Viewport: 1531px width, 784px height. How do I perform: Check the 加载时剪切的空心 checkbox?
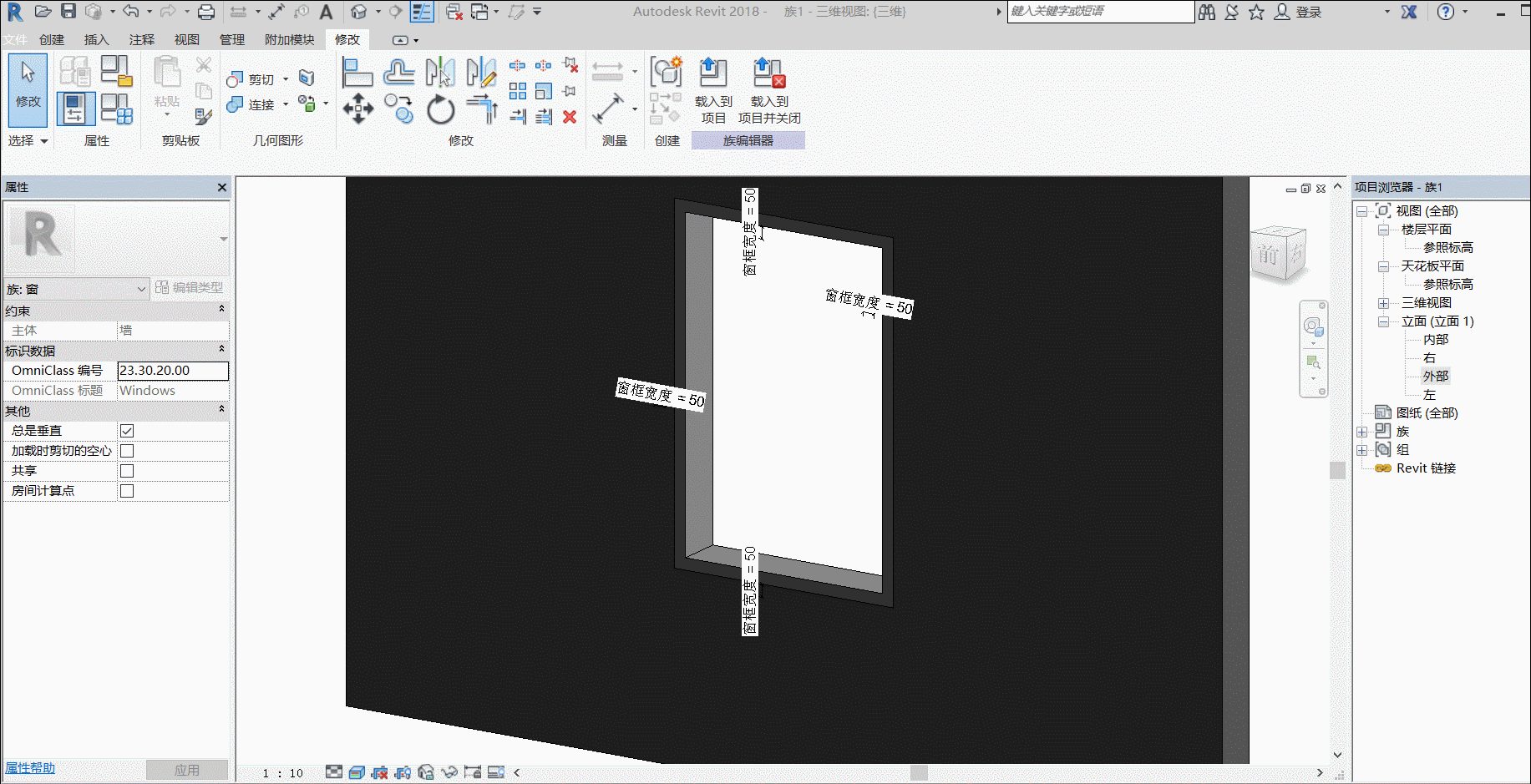click(x=127, y=451)
